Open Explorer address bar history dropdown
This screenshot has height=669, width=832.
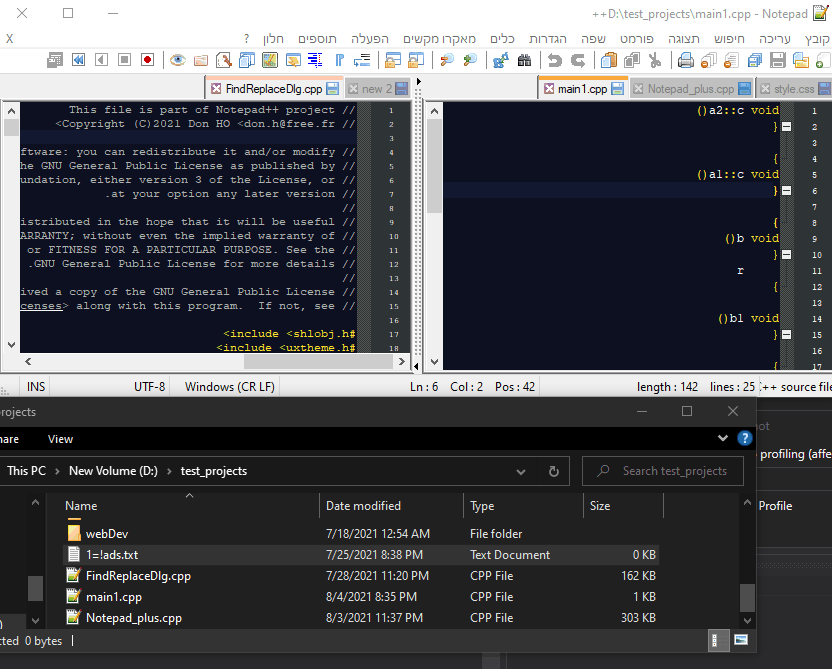click(x=521, y=471)
